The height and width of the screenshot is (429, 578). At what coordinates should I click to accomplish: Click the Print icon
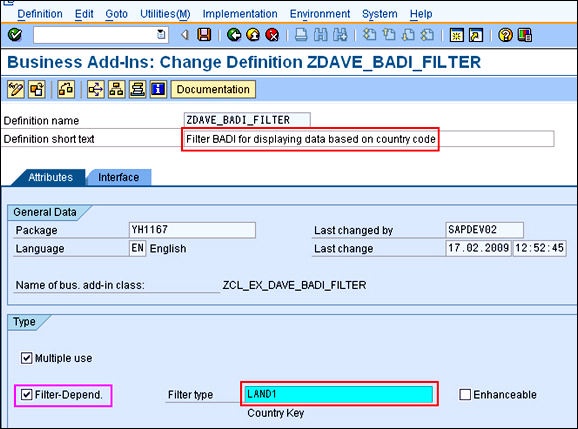pyautogui.click(x=301, y=35)
